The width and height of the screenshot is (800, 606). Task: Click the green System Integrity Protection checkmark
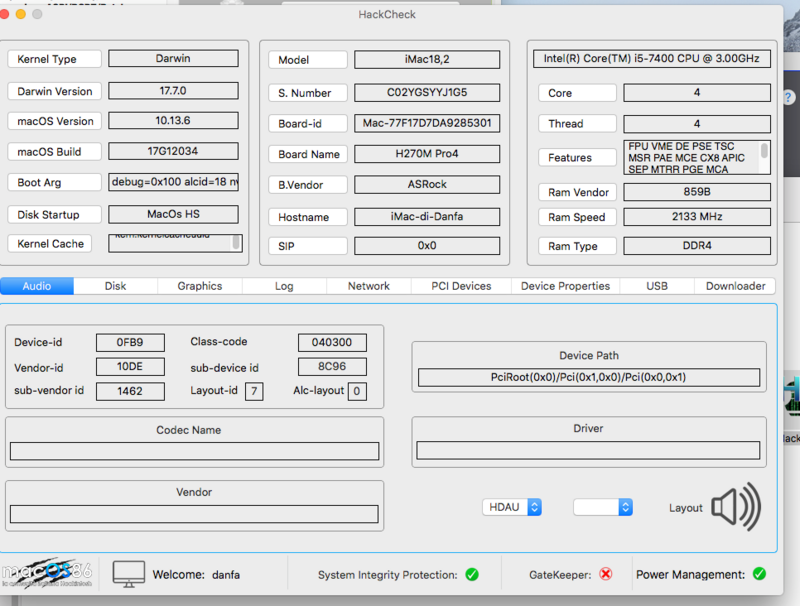472,575
